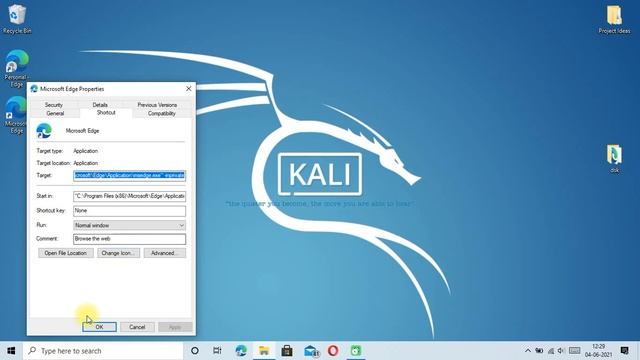This screenshot has width=640, height=360.
Task: Switch to the General tab
Action: tap(55, 113)
